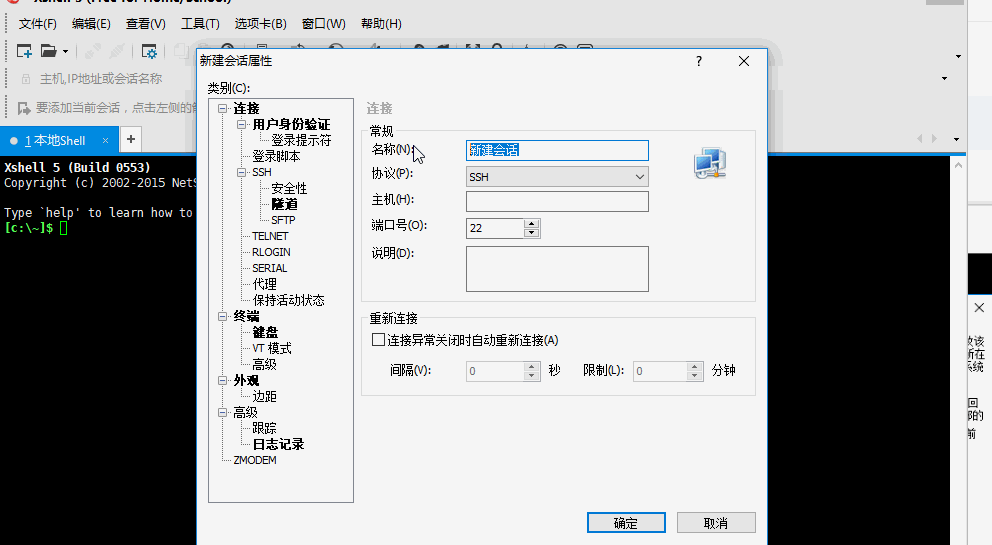Click the session properties gear icon
Image resolution: width=992 pixels, height=545 pixels.
coord(149,52)
